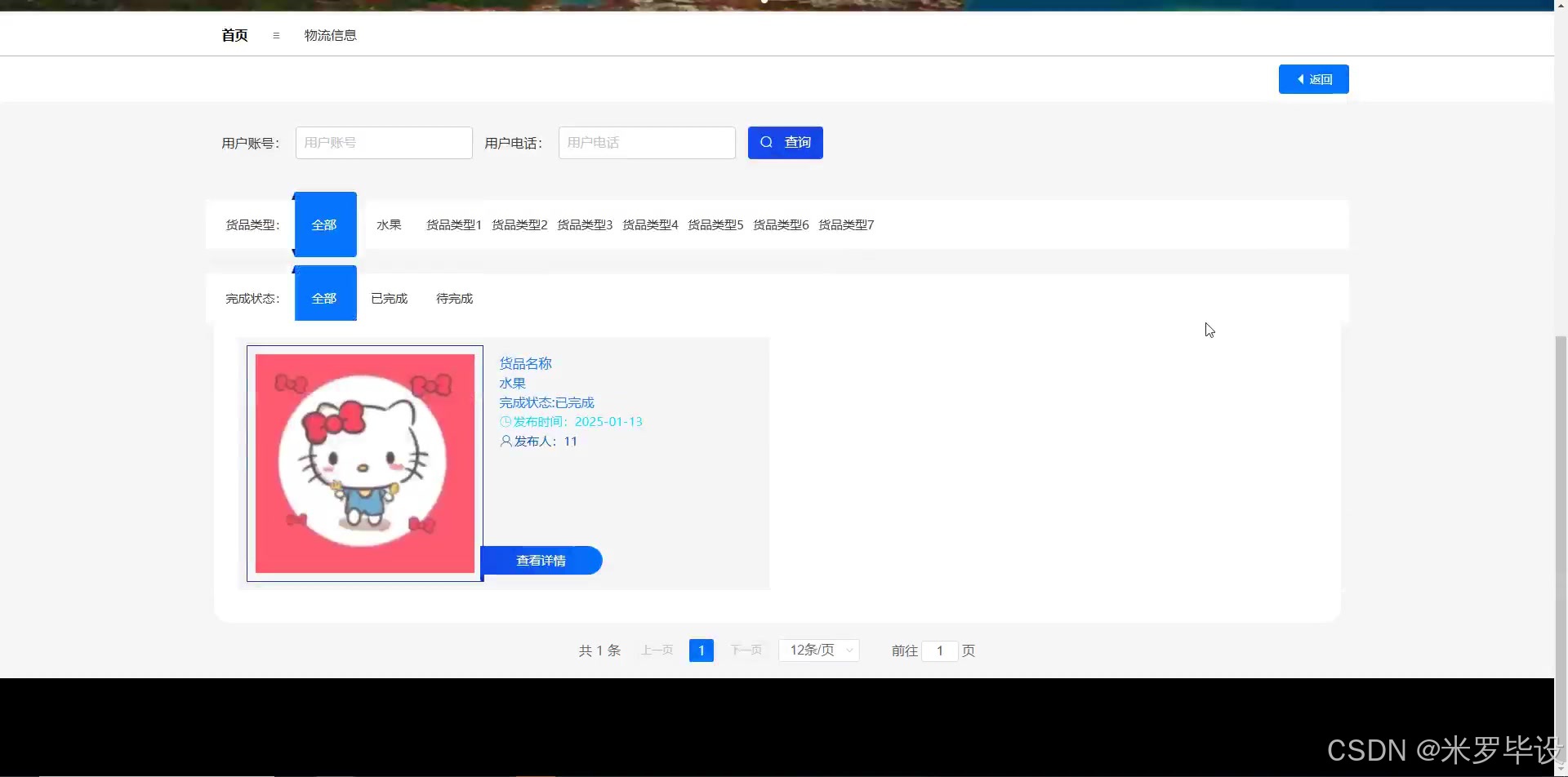Open the 12条/页 page size dropdown
Viewport: 1568px width, 777px height.
(819, 650)
